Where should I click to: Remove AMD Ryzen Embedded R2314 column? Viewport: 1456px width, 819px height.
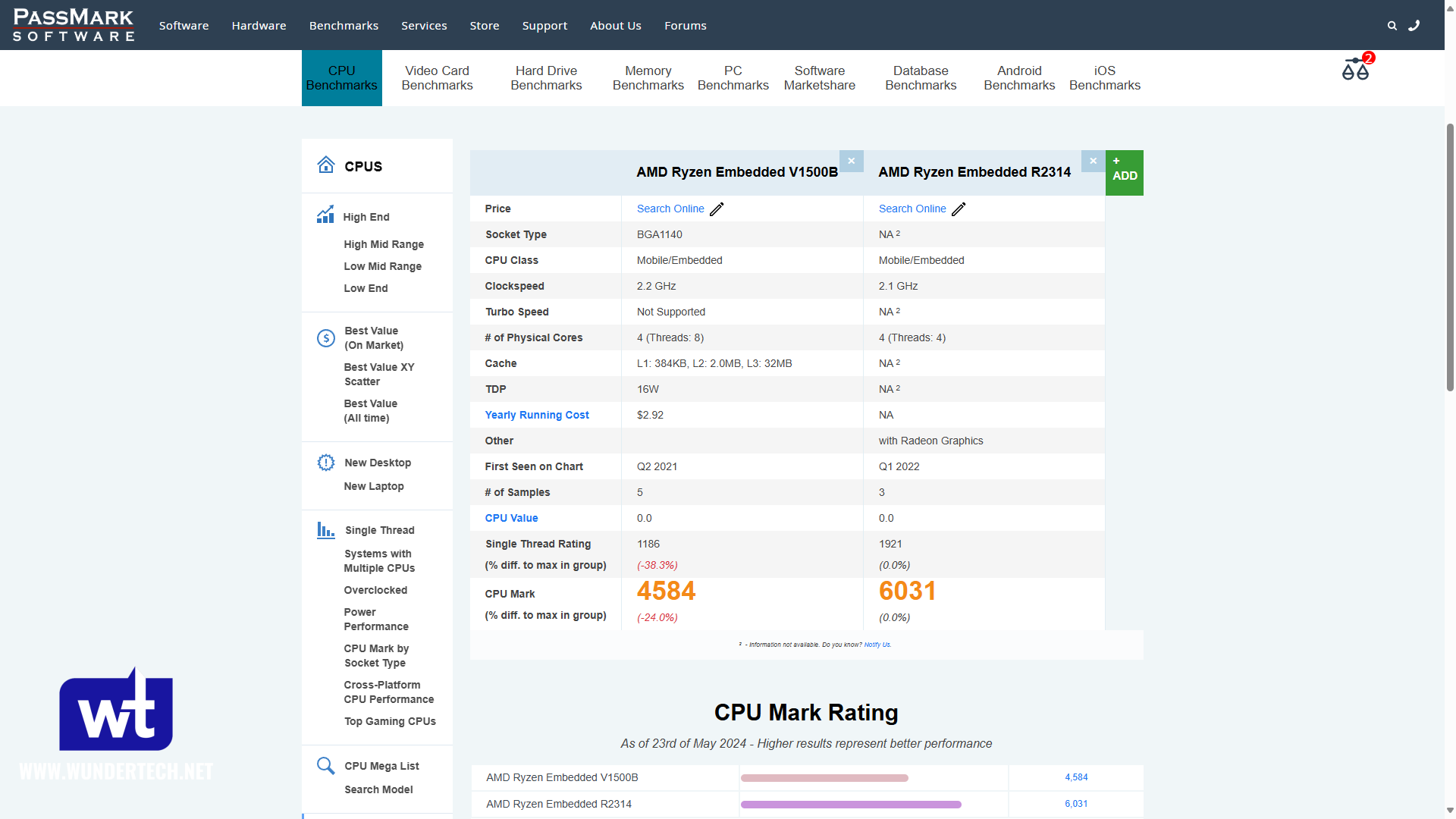(1094, 161)
